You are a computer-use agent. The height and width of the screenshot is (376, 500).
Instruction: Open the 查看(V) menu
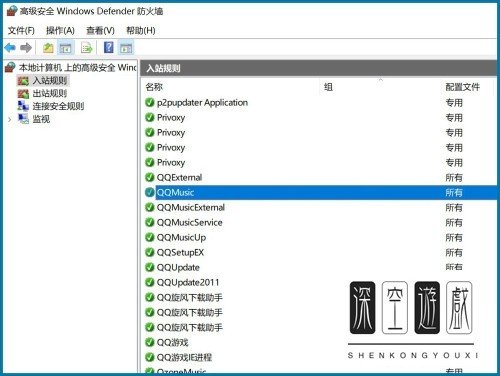tap(100, 31)
